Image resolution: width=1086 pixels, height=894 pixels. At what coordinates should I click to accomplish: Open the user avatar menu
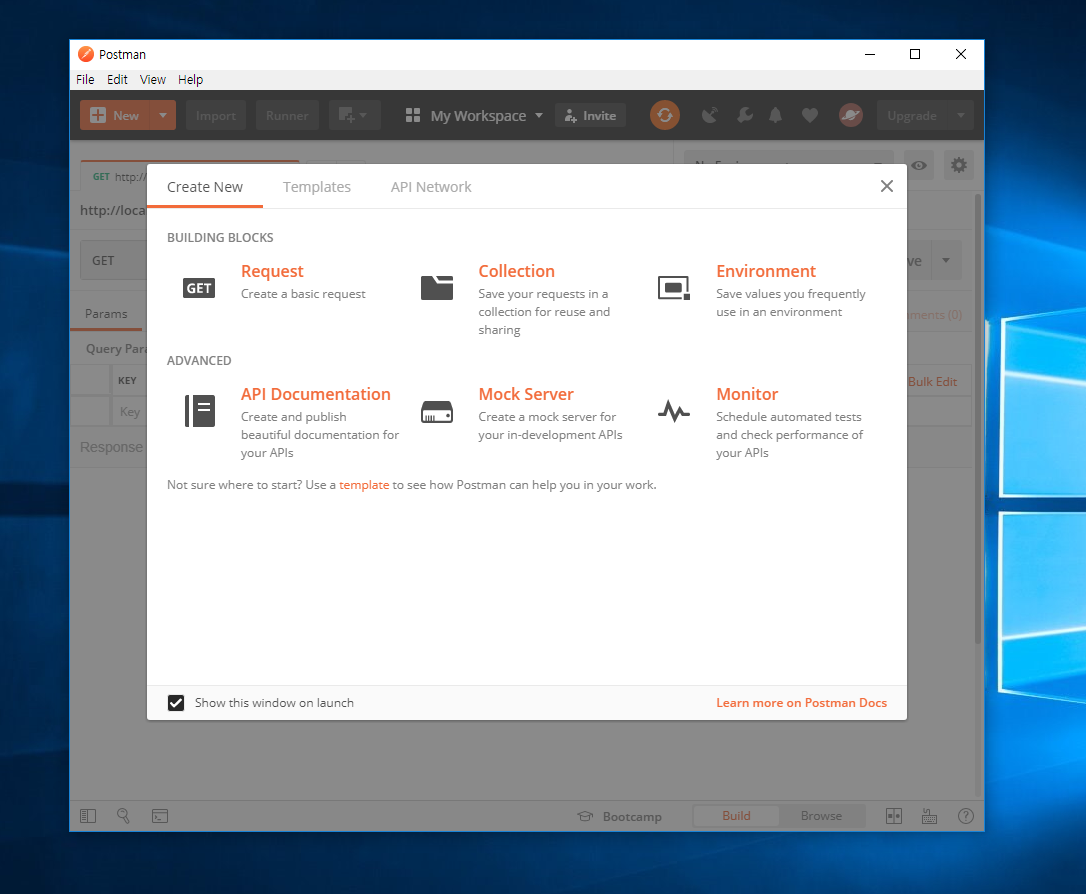(851, 115)
